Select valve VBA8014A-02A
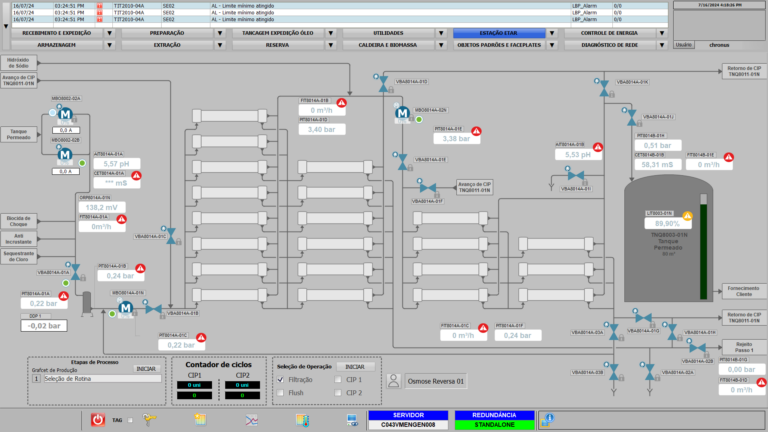Image resolution: width=768 pixels, height=432 pixels. tap(650, 372)
